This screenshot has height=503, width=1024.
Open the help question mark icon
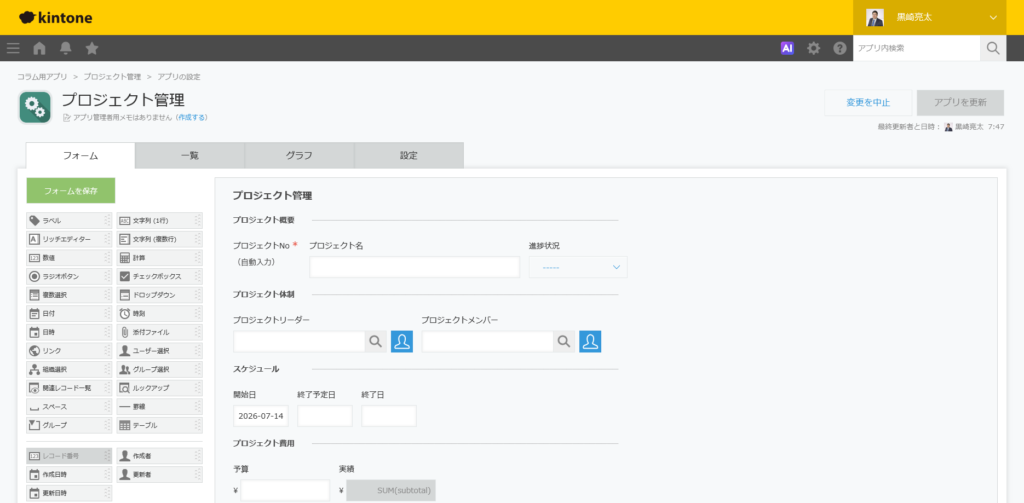(x=840, y=48)
